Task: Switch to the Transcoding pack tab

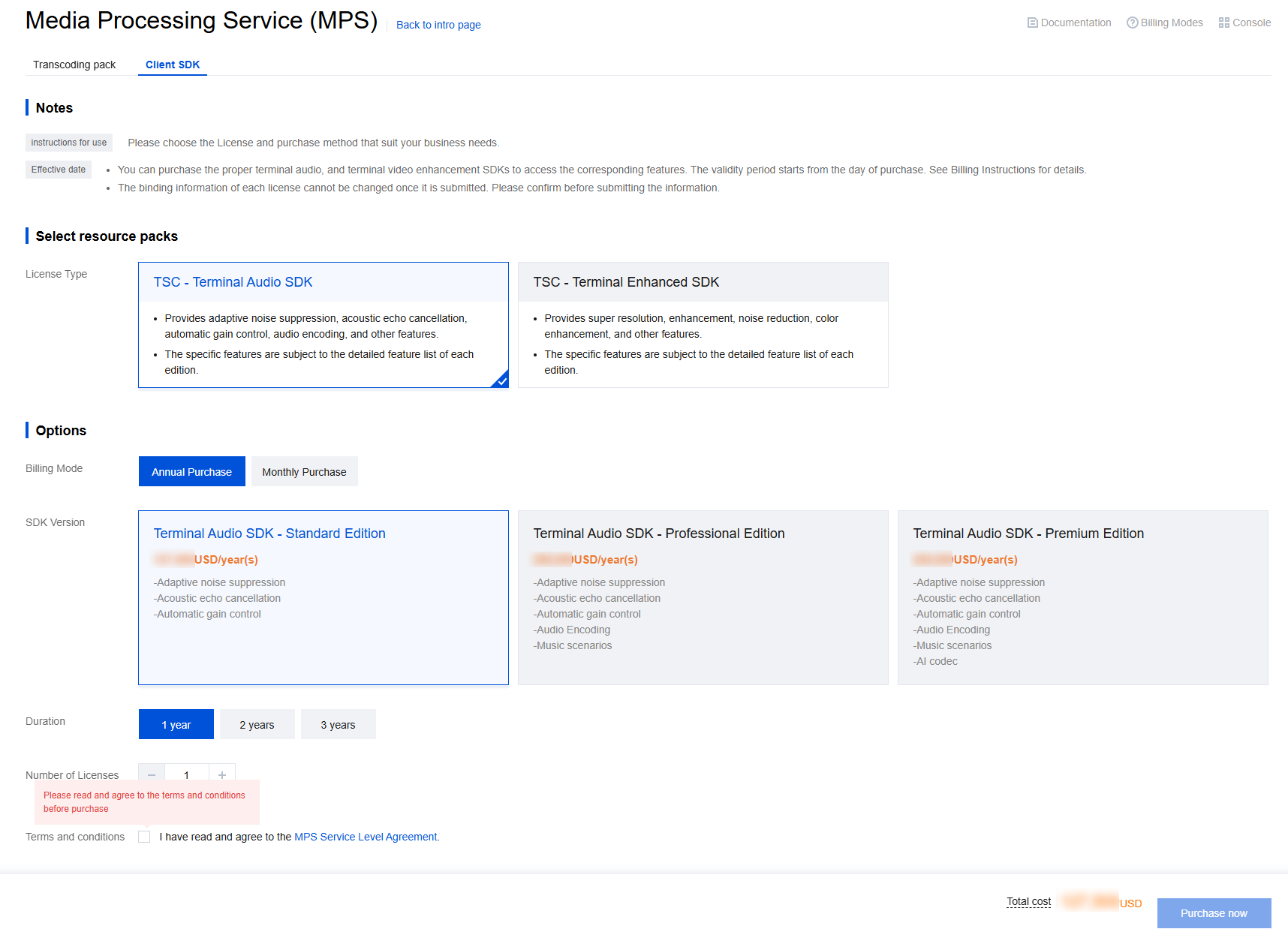Action: pos(74,65)
